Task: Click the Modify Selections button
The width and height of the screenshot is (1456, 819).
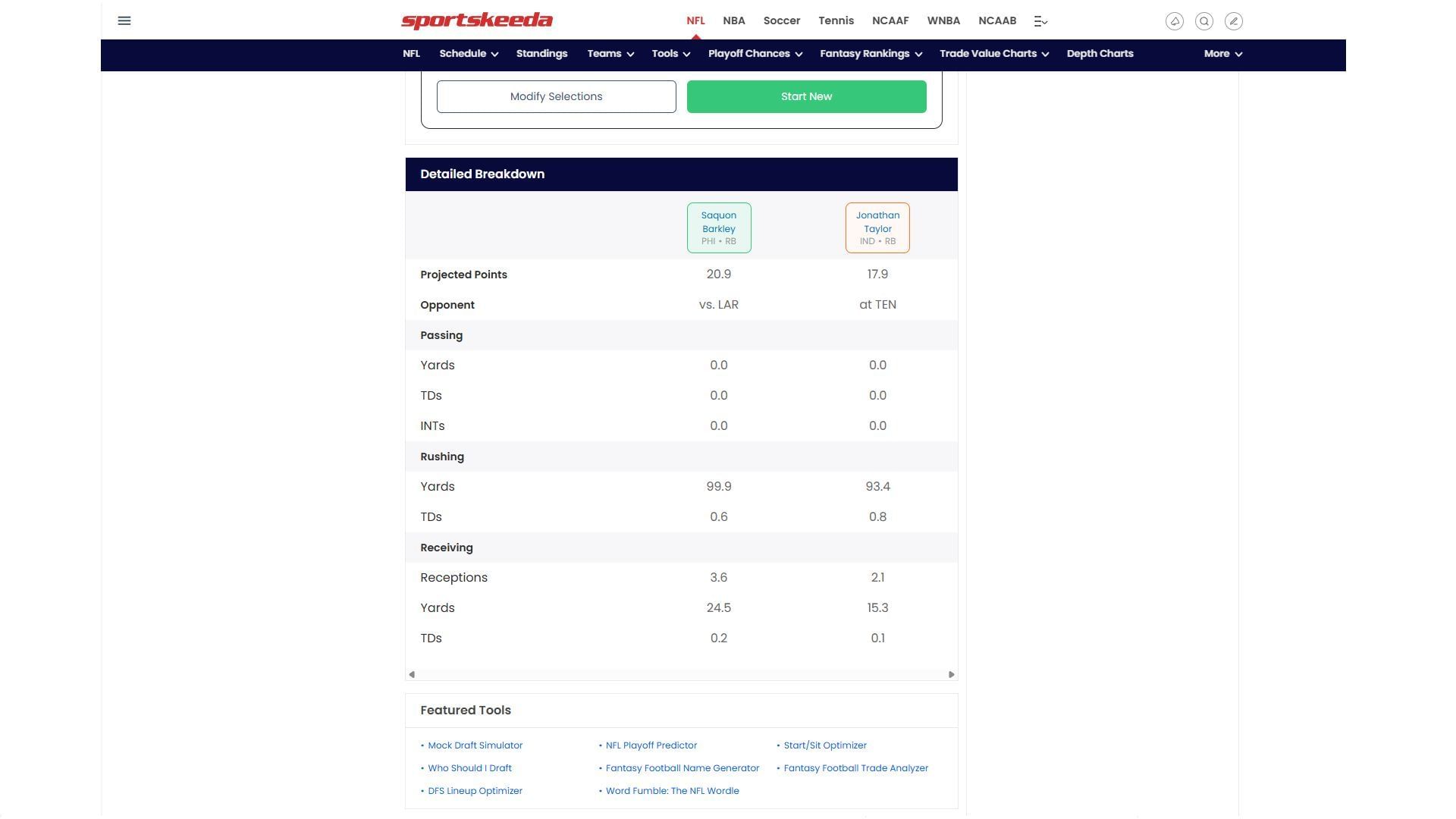Action: [x=556, y=97]
